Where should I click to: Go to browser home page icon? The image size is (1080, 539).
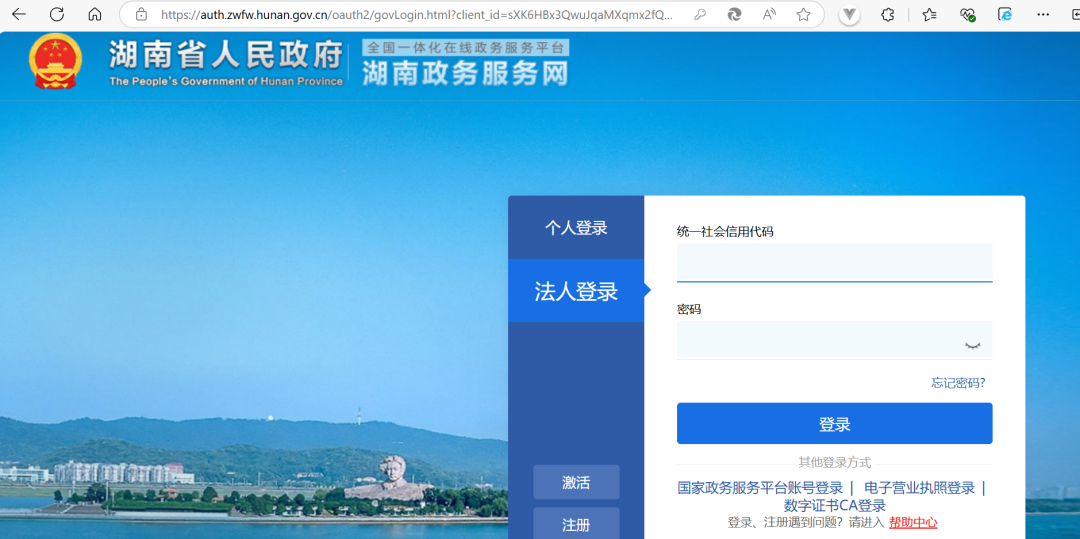click(95, 15)
